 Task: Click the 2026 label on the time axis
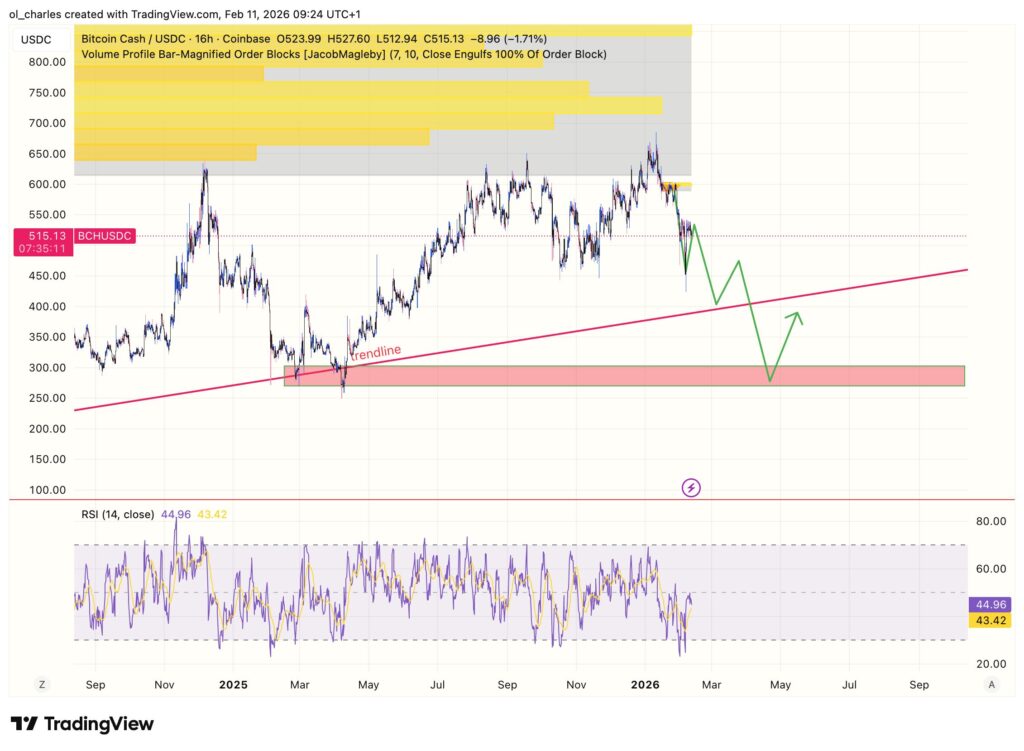point(644,685)
